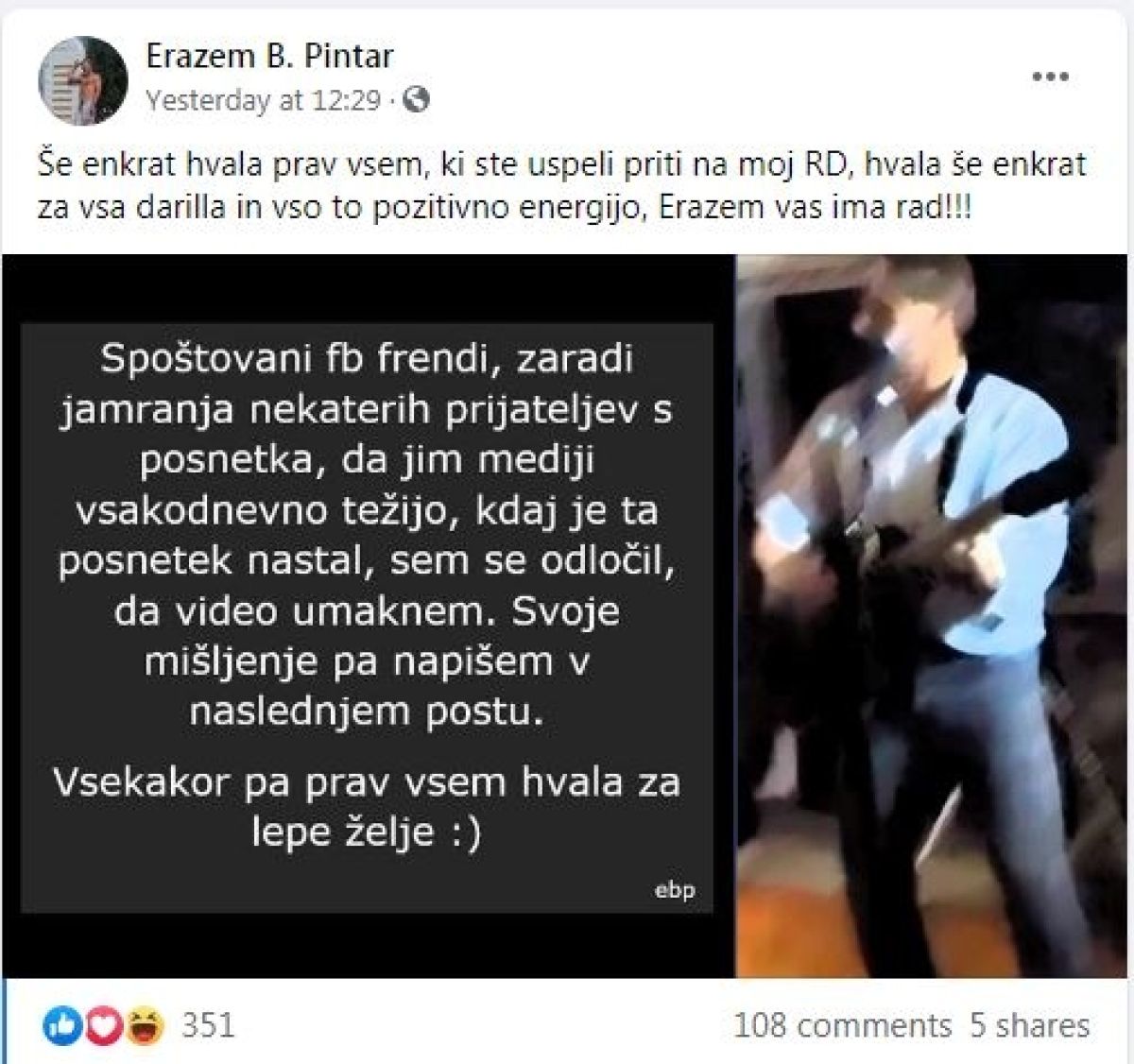Click the laughing Haha reaction icon

tap(146, 1024)
